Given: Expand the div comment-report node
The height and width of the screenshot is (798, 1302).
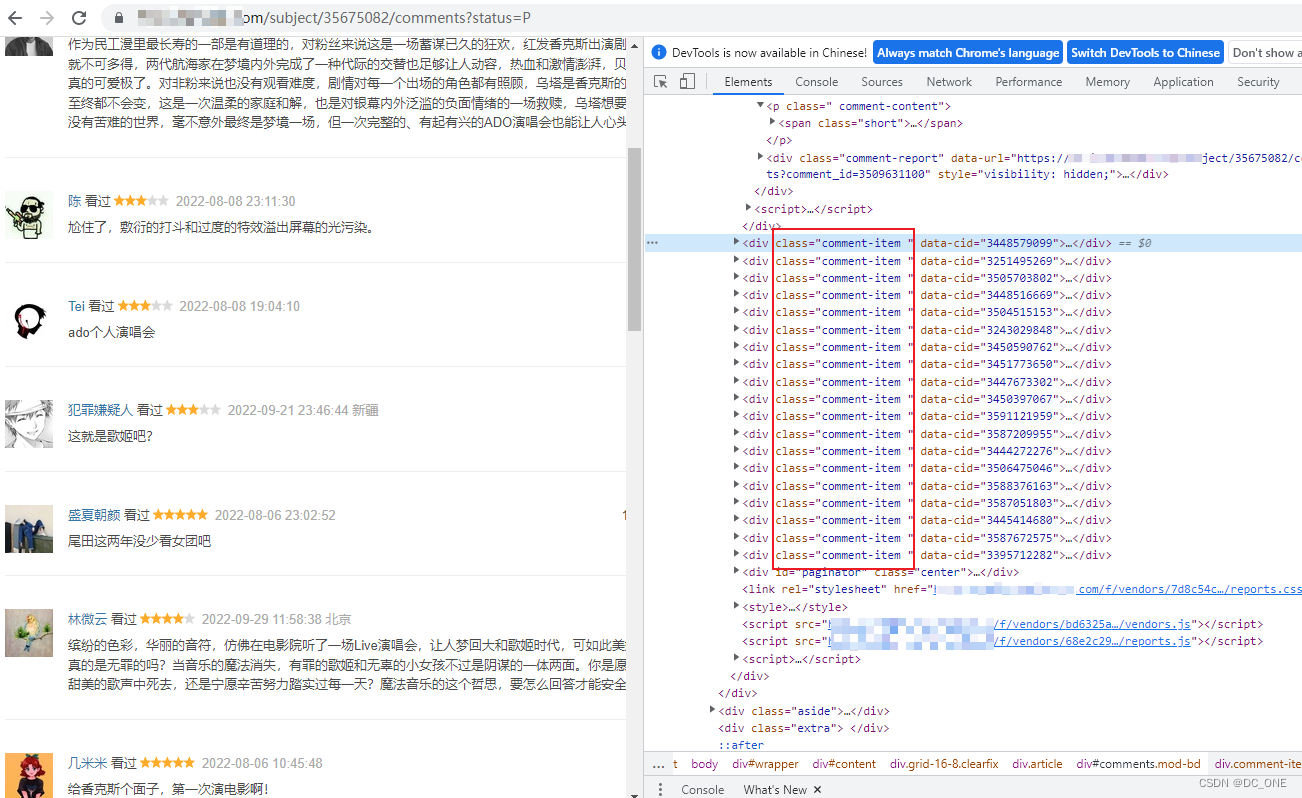Looking at the screenshot, I should 760,157.
